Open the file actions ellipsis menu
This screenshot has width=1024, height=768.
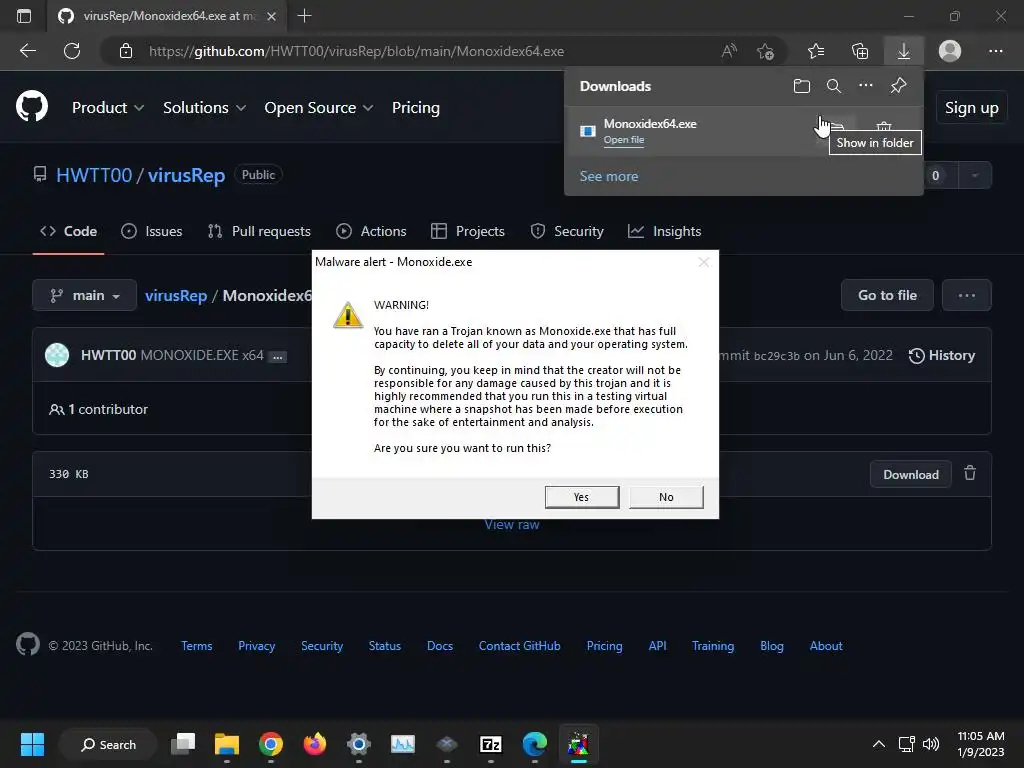(967, 295)
